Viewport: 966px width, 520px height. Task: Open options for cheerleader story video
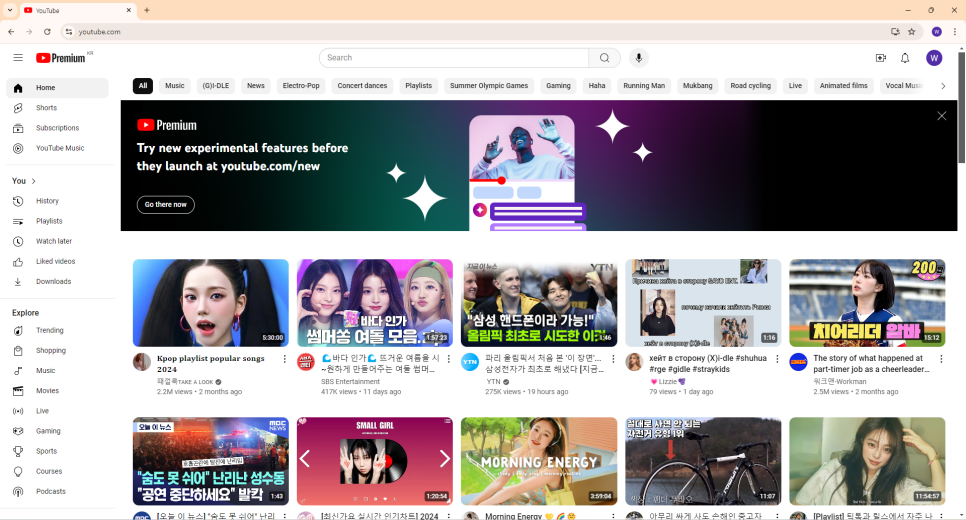pyautogui.click(x=941, y=359)
